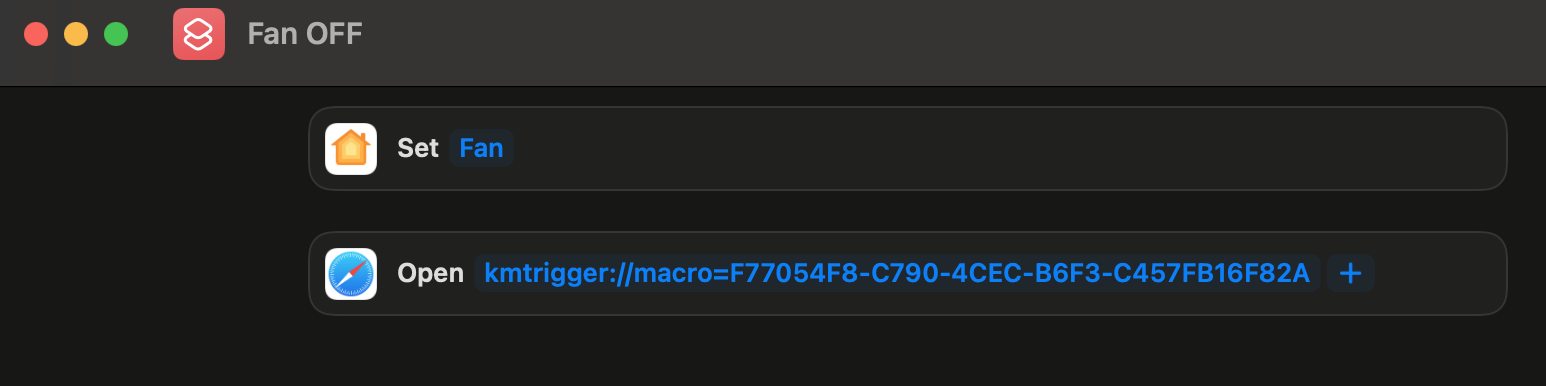Click empty title bar right of Fan OFF
Screen dimensions: 1546x386
(950, 34)
